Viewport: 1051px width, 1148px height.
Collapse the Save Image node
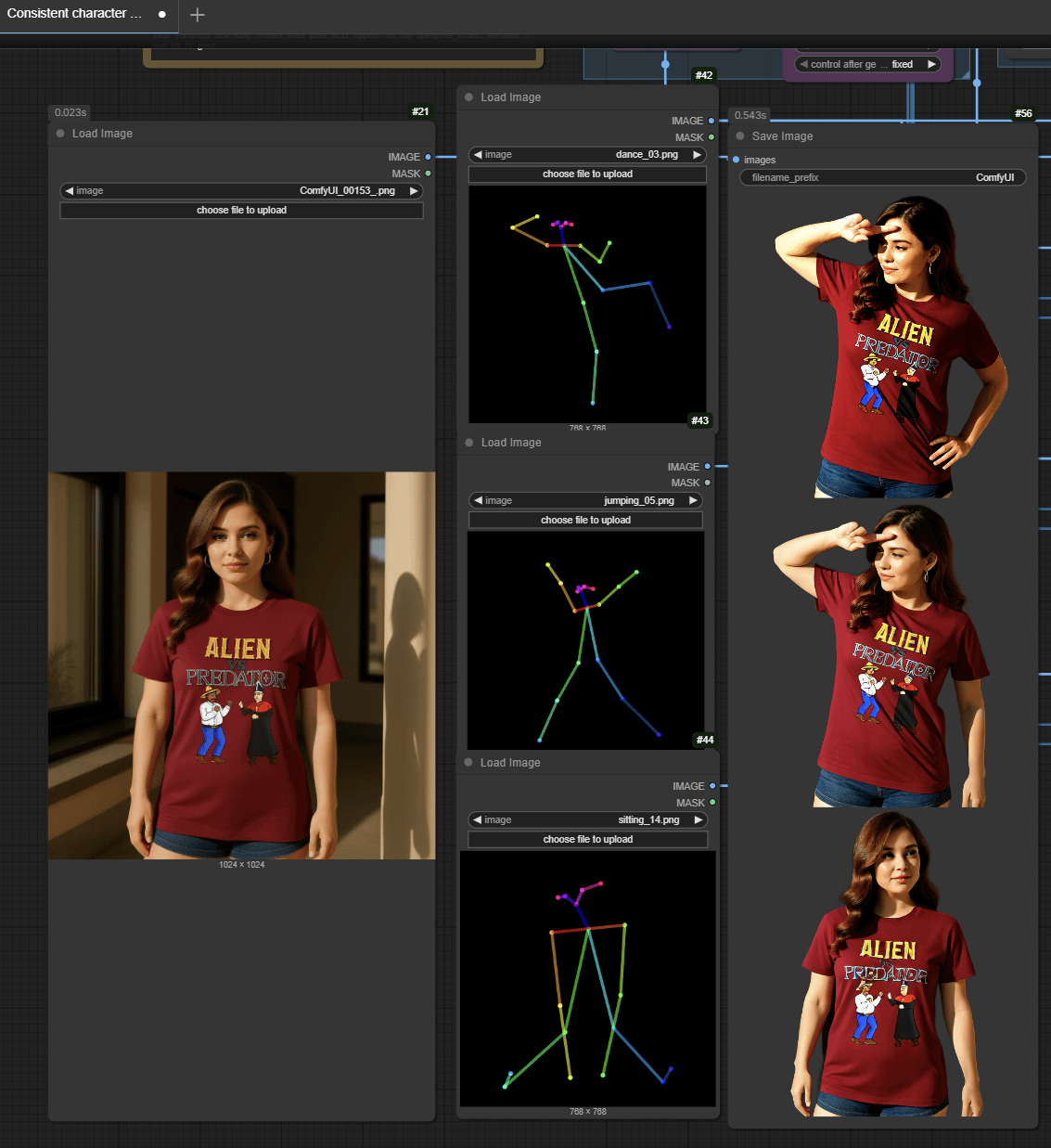[x=740, y=136]
